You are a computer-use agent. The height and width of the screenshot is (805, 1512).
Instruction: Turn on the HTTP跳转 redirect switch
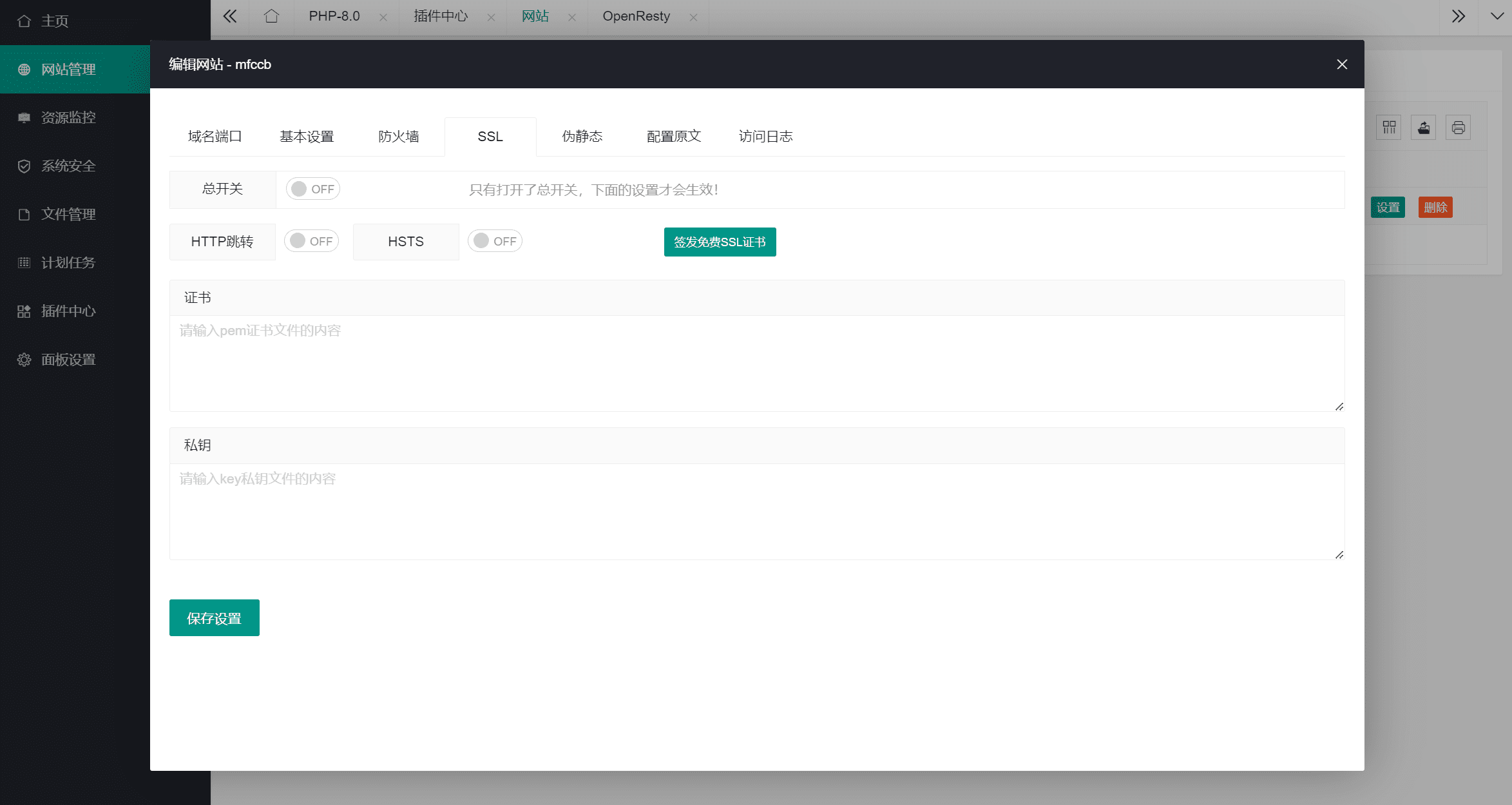[311, 240]
